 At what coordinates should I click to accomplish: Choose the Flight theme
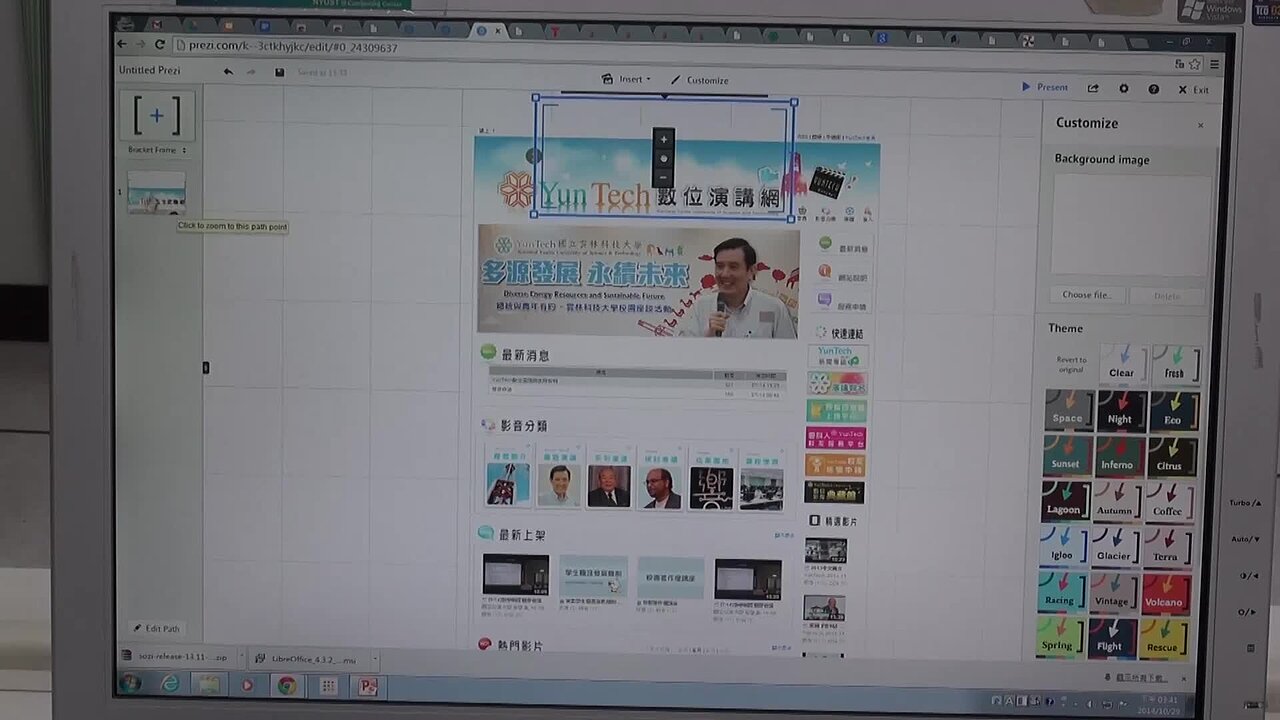(x=1110, y=638)
